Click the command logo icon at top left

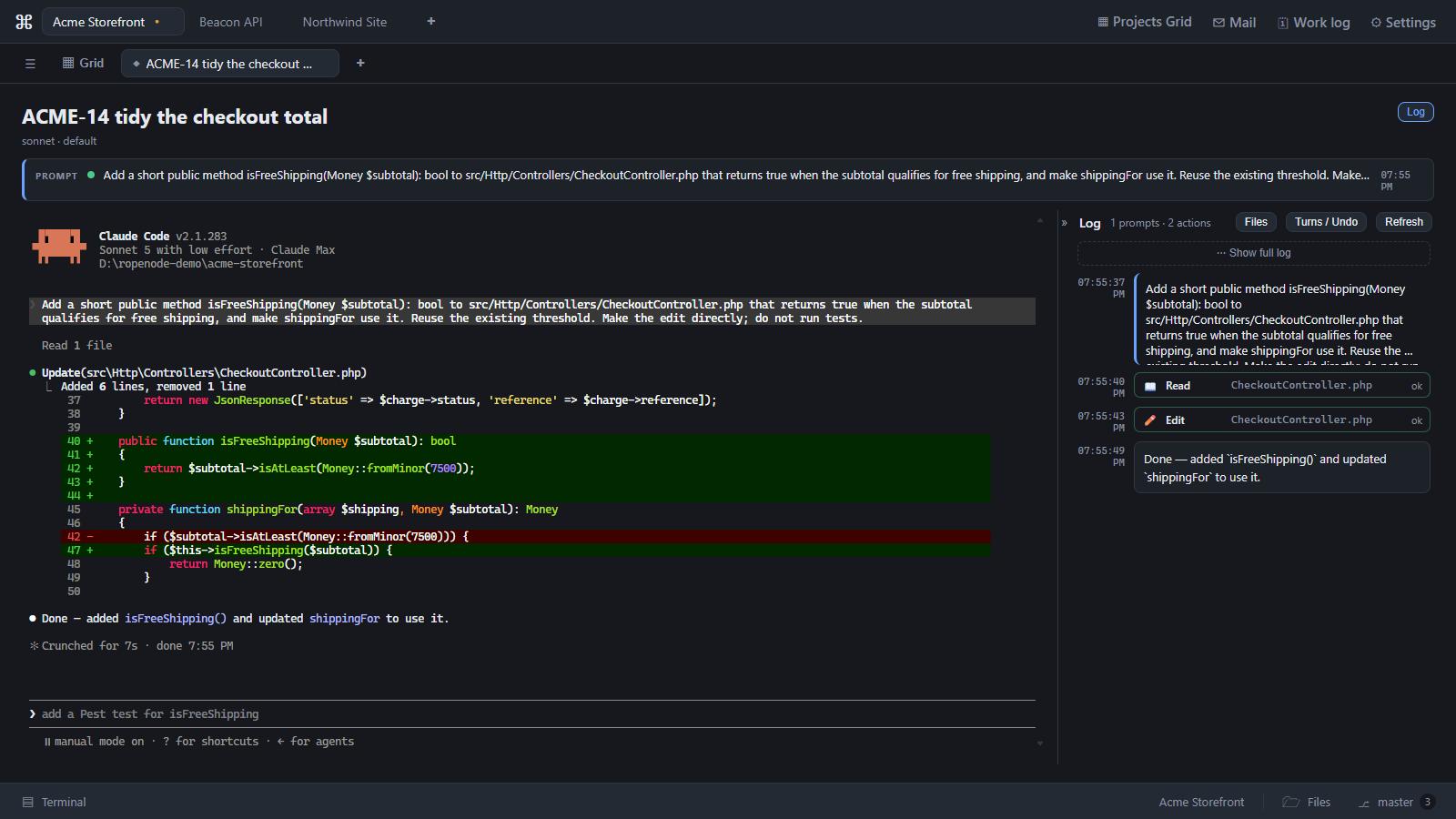tap(25, 22)
